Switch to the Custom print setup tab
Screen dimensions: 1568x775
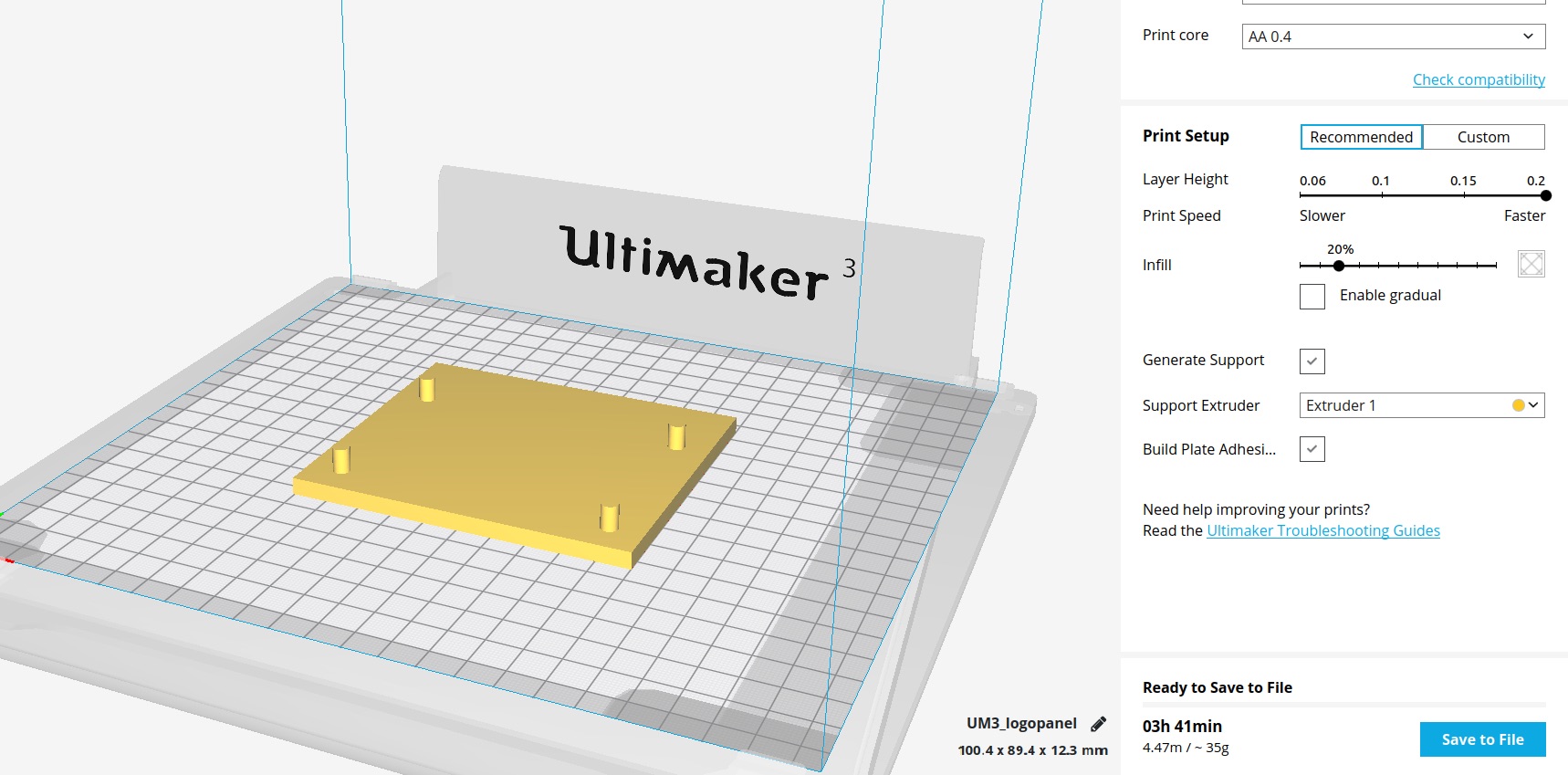(x=1483, y=137)
